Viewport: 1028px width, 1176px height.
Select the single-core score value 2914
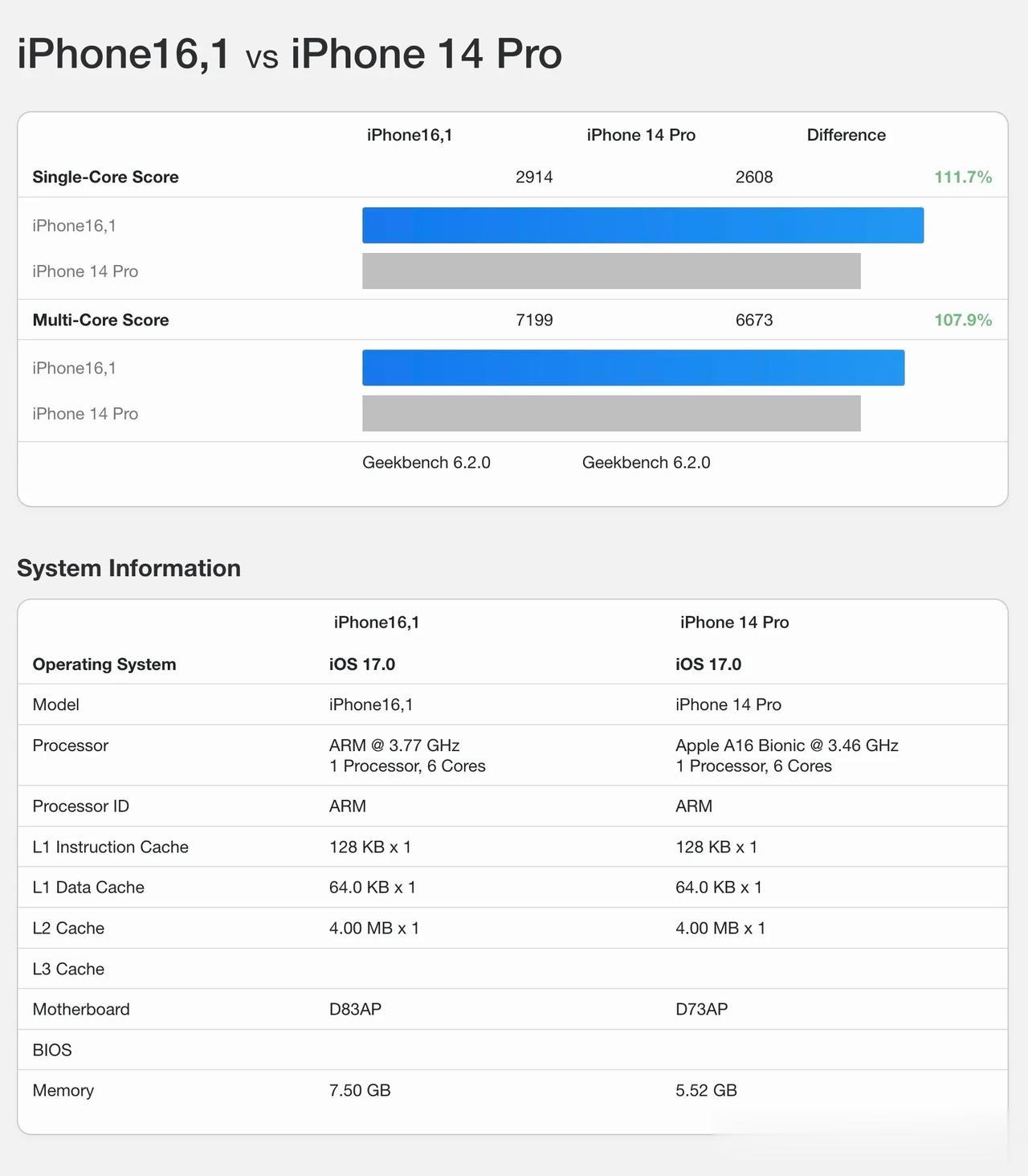click(x=534, y=177)
